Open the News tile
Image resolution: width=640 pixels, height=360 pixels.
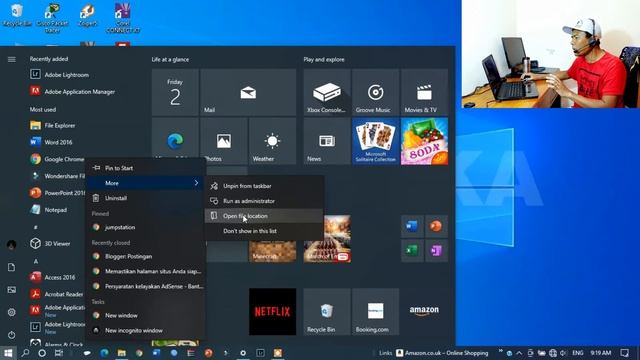[327, 141]
